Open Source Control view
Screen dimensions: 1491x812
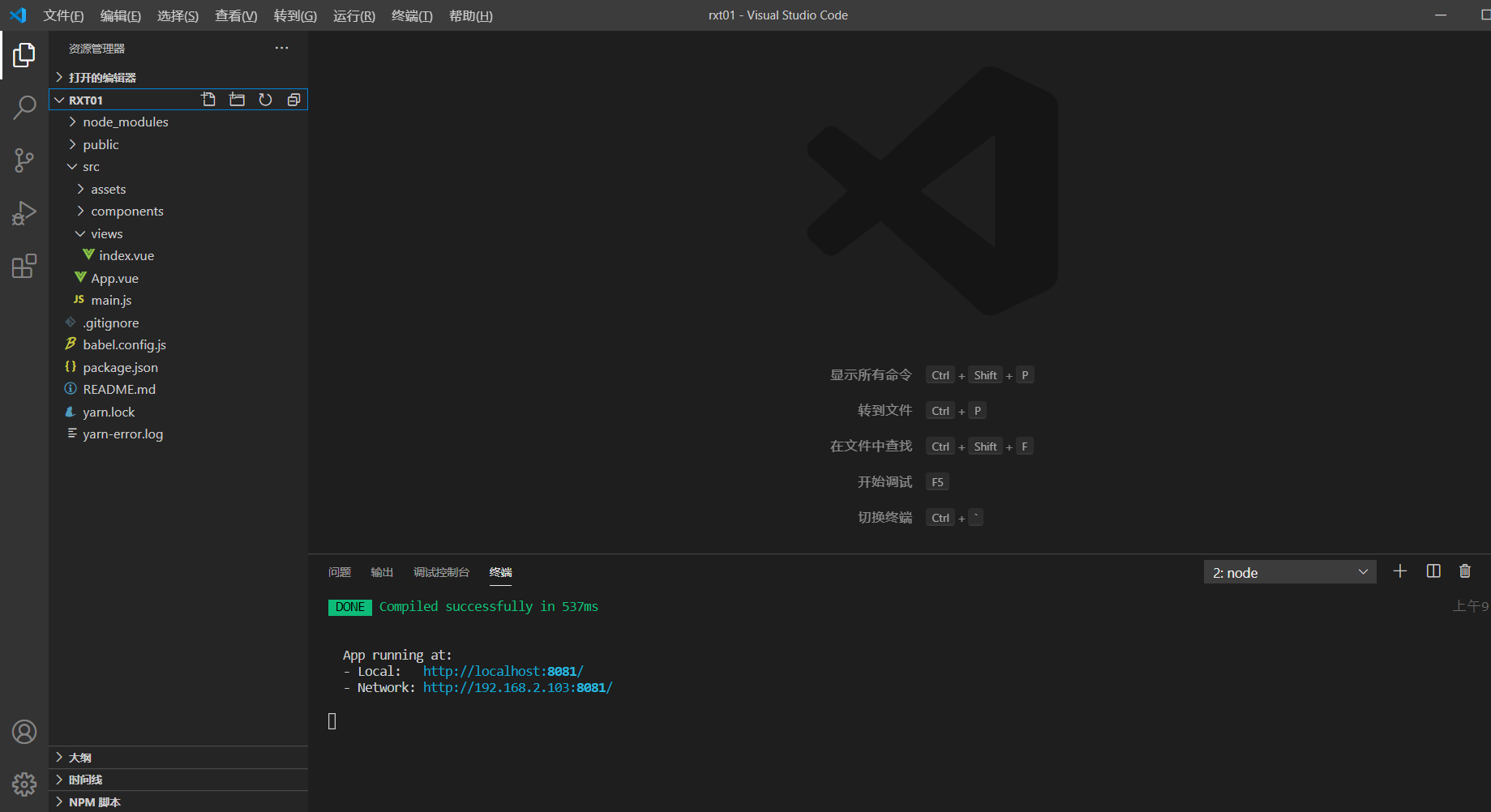tap(24, 160)
